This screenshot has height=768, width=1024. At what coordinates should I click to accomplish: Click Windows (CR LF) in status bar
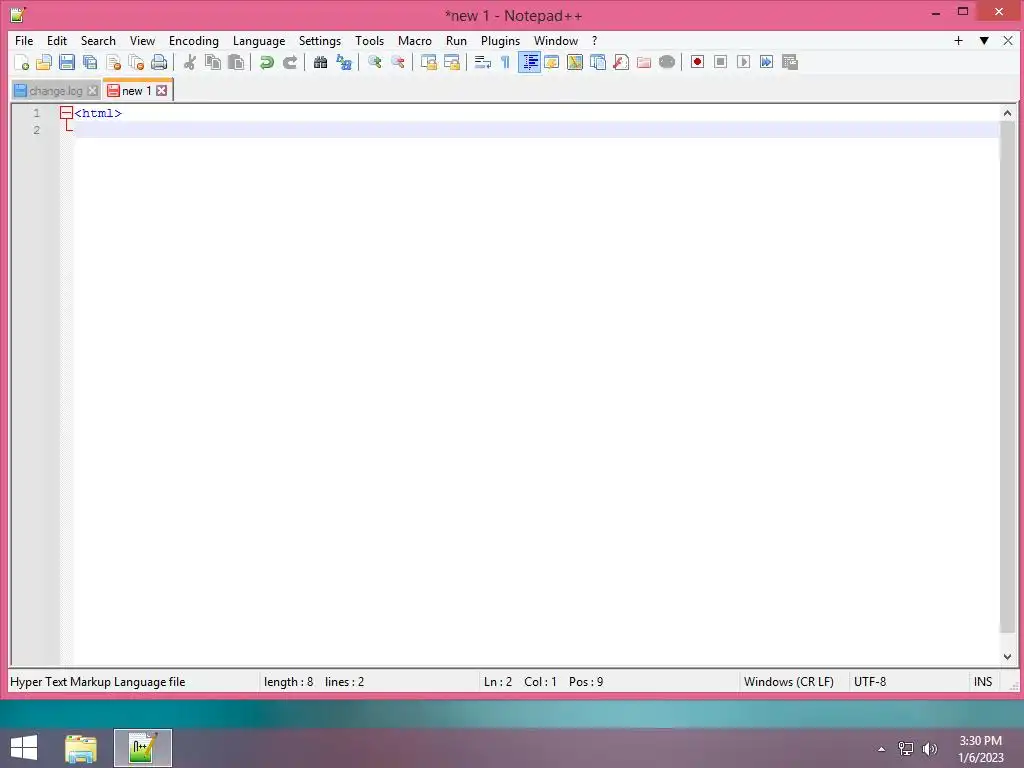(788, 682)
